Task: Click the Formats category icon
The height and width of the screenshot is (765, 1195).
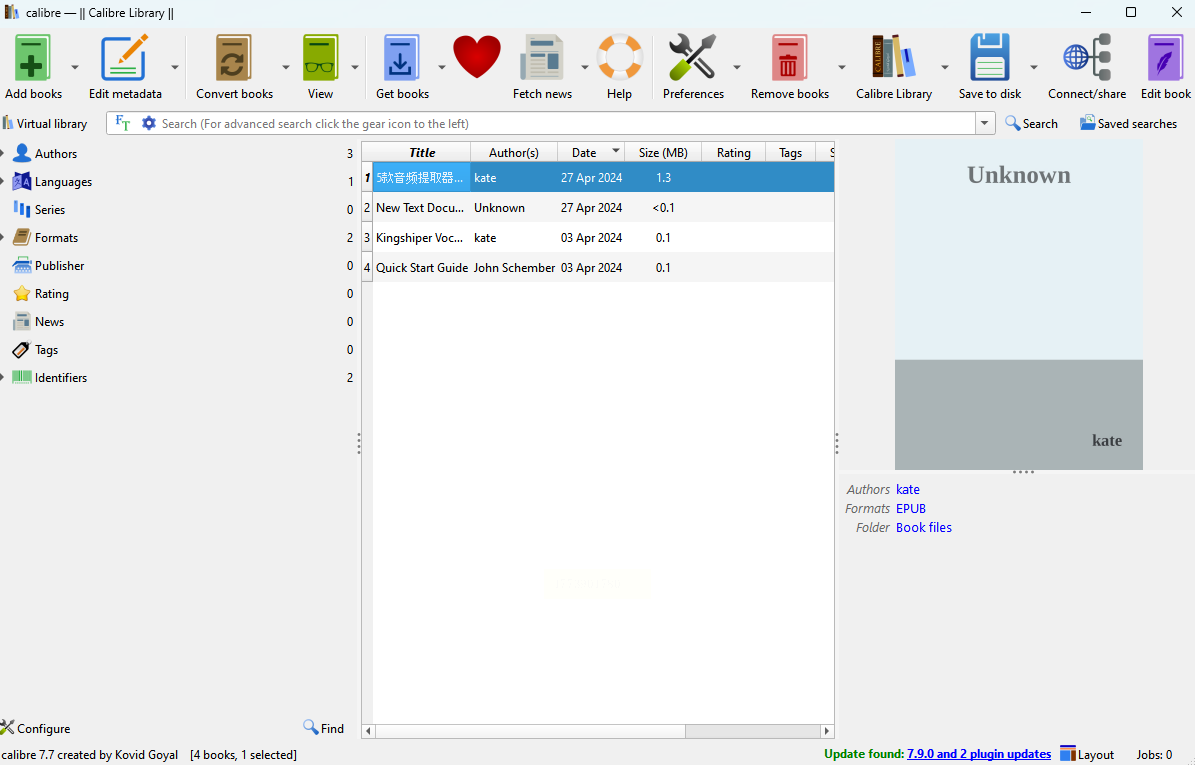Action: 22,237
